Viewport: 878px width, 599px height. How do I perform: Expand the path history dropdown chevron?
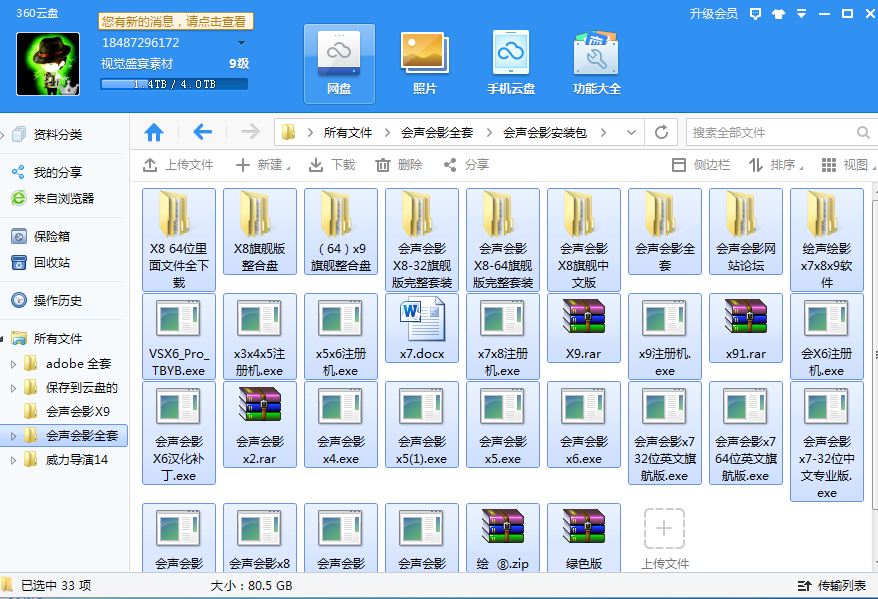pyautogui.click(x=631, y=133)
